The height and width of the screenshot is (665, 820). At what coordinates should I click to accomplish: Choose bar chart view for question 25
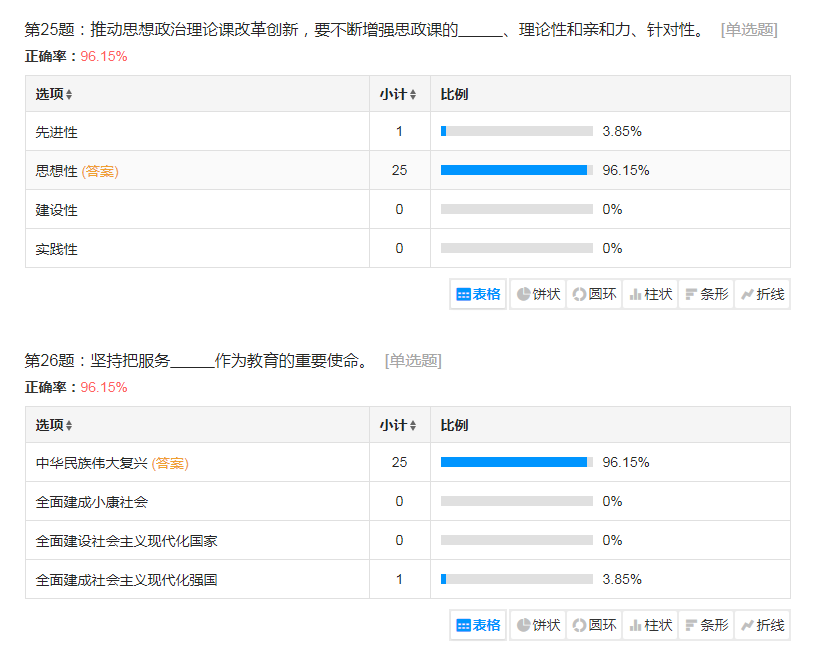(705, 294)
